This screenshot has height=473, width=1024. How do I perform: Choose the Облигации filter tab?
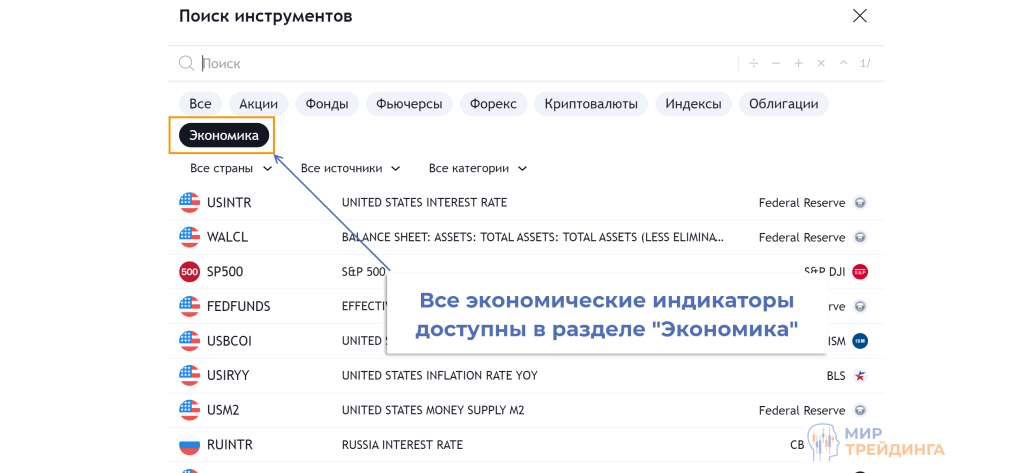point(783,104)
